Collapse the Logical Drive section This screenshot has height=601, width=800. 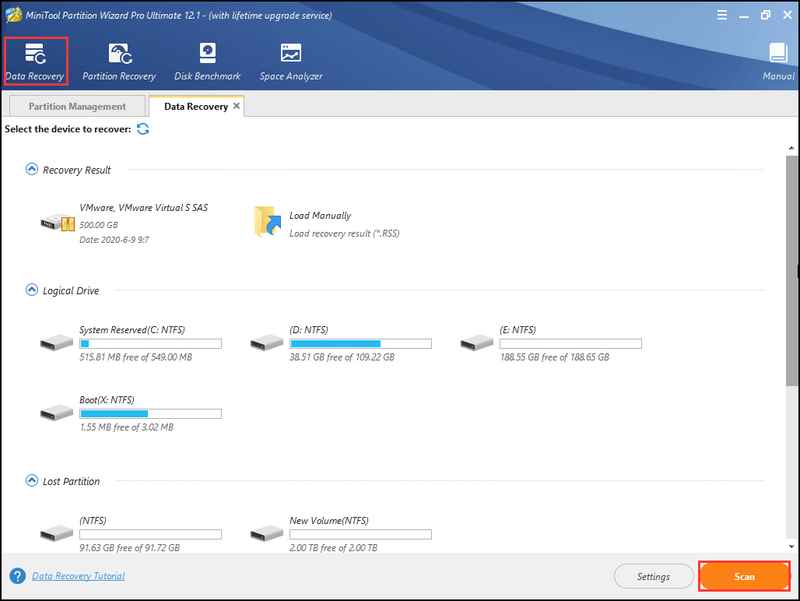(x=32, y=290)
